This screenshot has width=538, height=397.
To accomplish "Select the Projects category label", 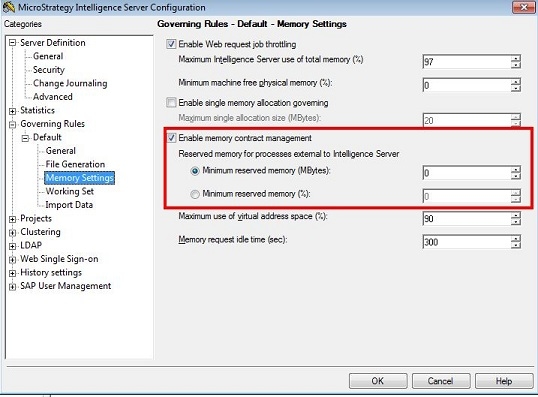I will click(36, 218).
